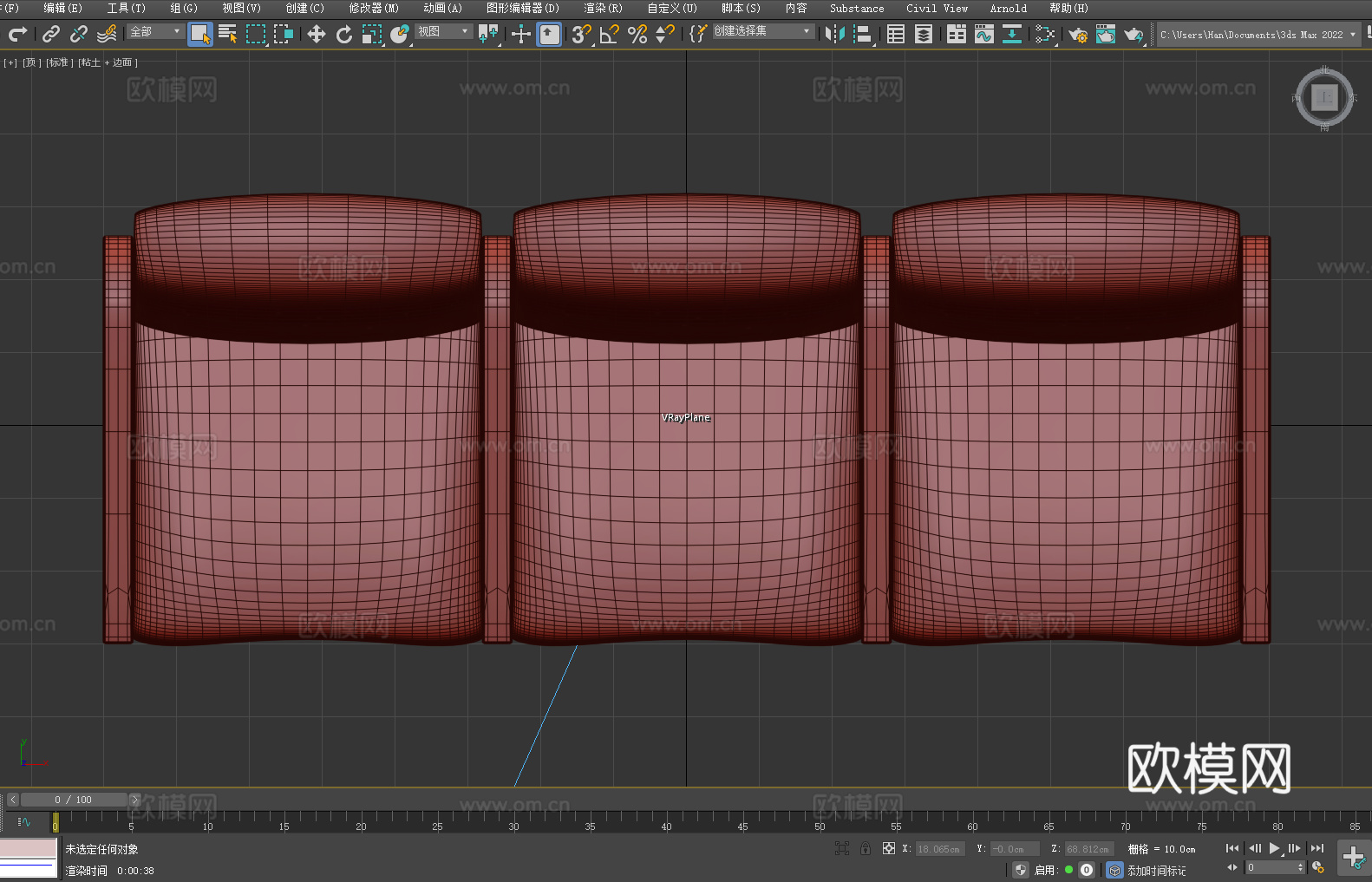Open the selection filter 全部 dropdown
1372x882 pixels.
155,31
